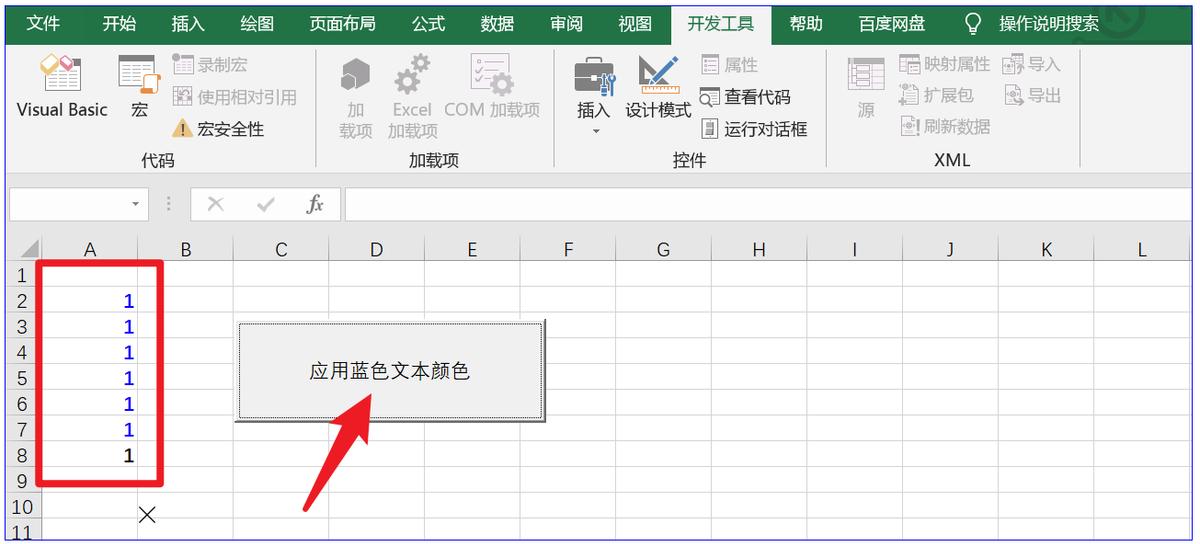Click the 应用蓝色文本颜色 button
This screenshot has width=1200, height=544.
[x=390, y=372]
